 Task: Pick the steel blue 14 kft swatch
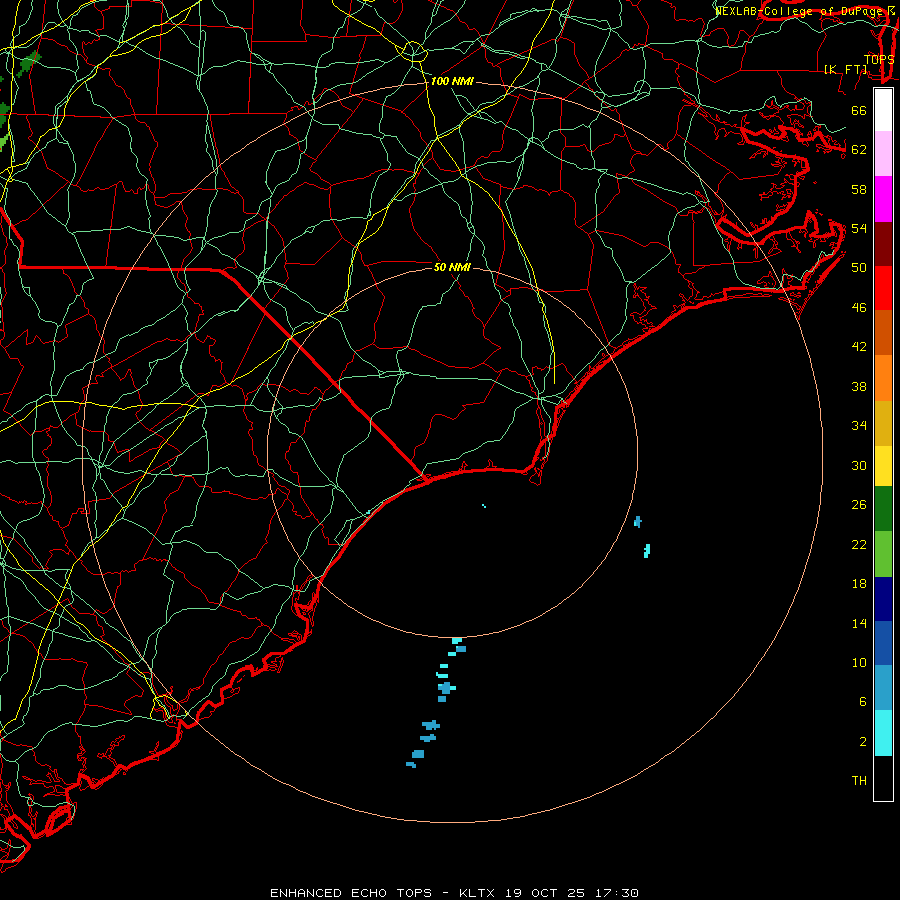tap(883, 688)
